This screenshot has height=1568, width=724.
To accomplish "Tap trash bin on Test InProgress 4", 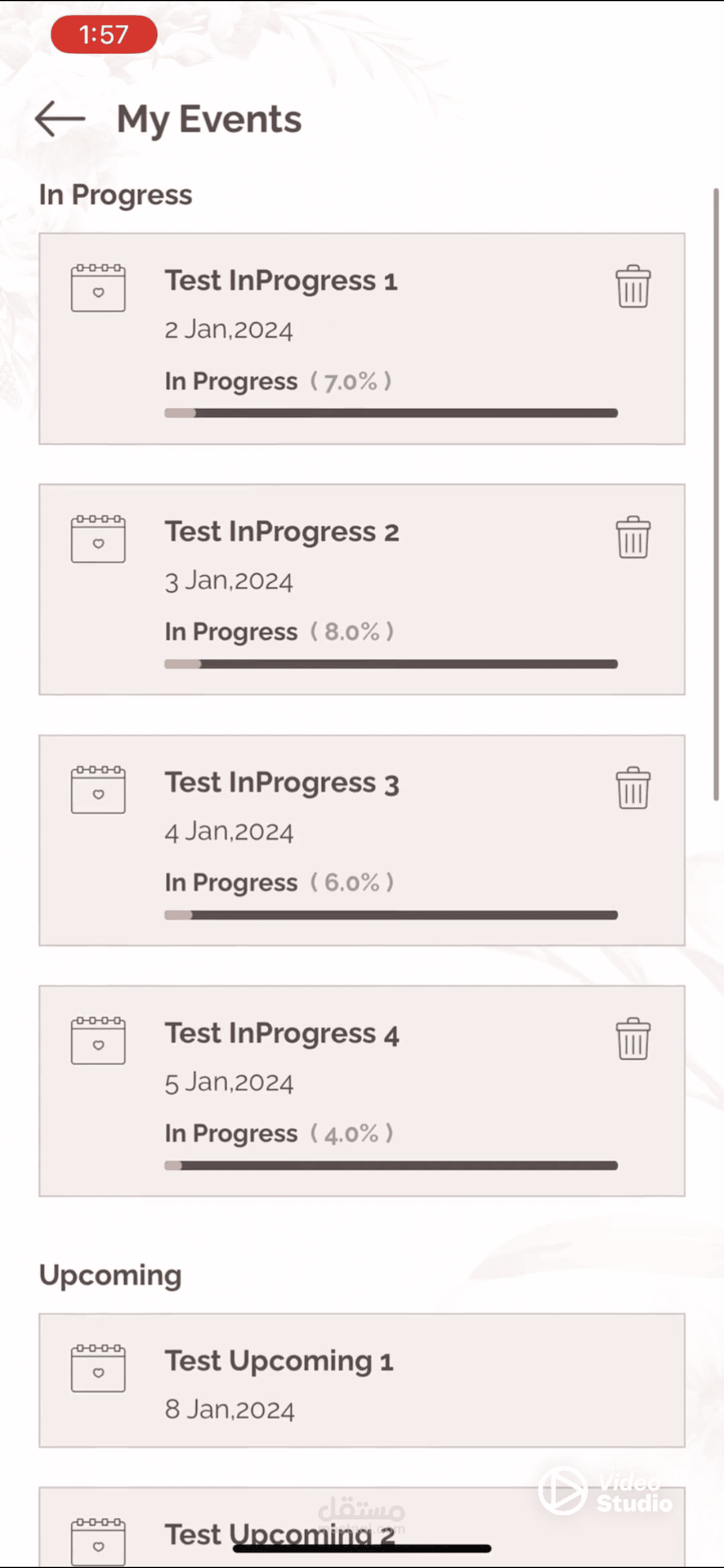I will [632, 1039].
